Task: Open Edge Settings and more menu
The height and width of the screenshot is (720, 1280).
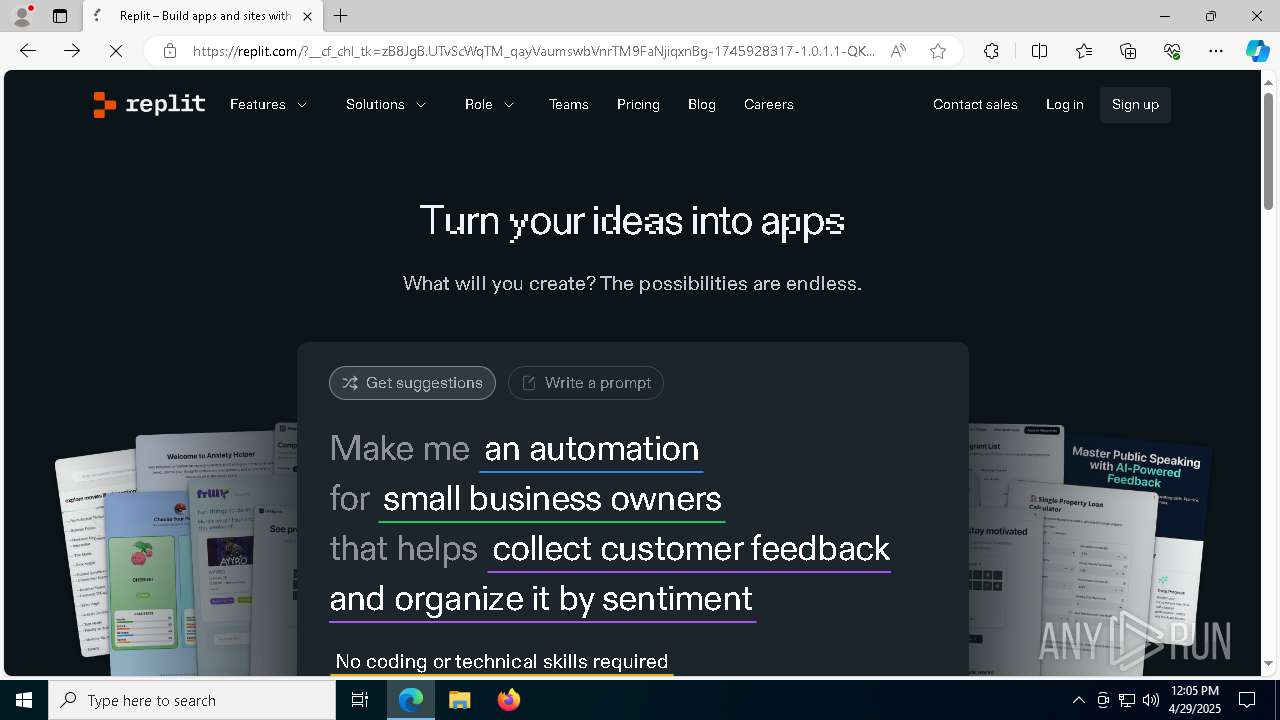Action: tap(1216, 51)
